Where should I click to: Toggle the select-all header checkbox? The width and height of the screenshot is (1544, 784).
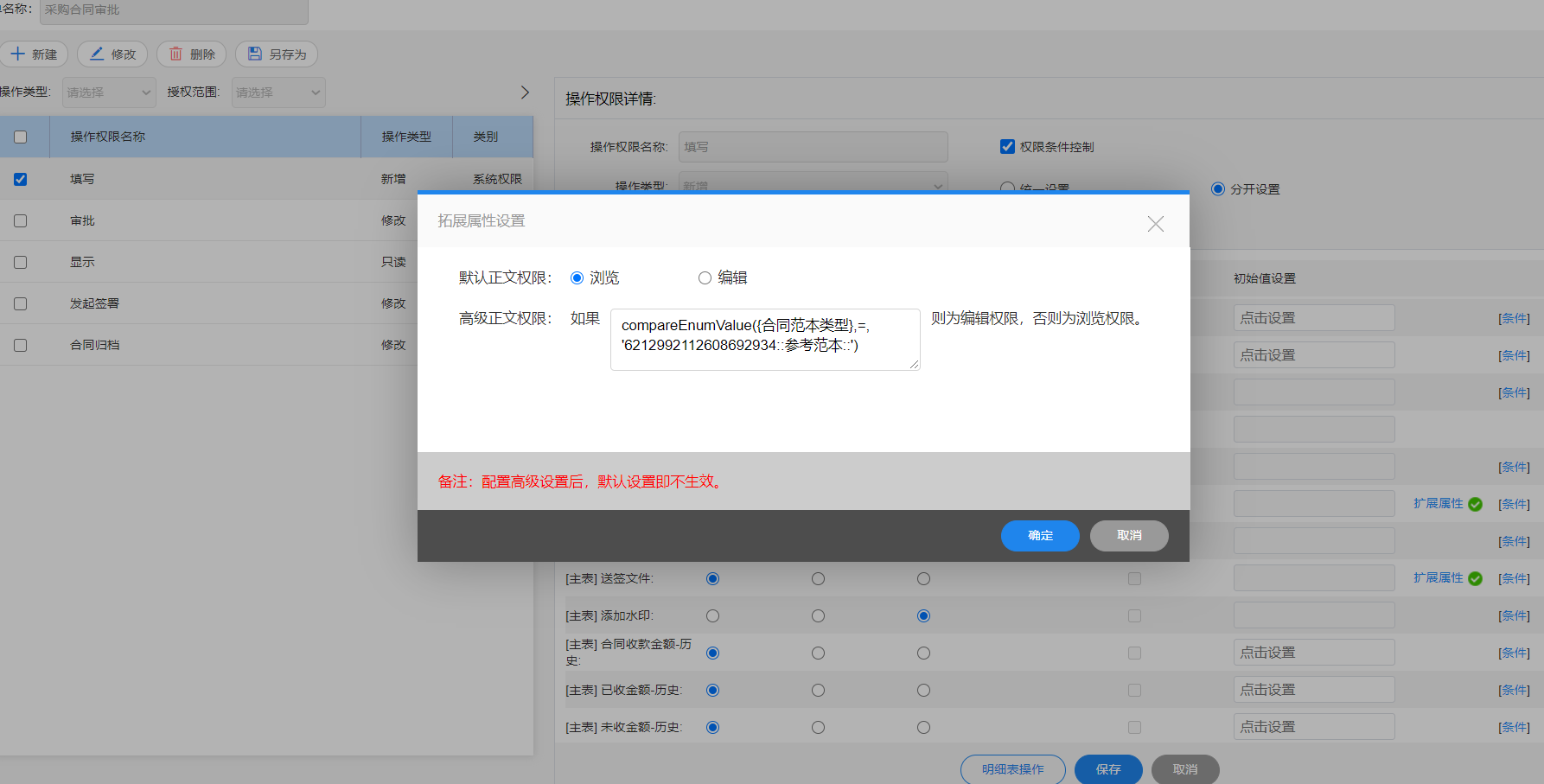(x=21, y=137)
